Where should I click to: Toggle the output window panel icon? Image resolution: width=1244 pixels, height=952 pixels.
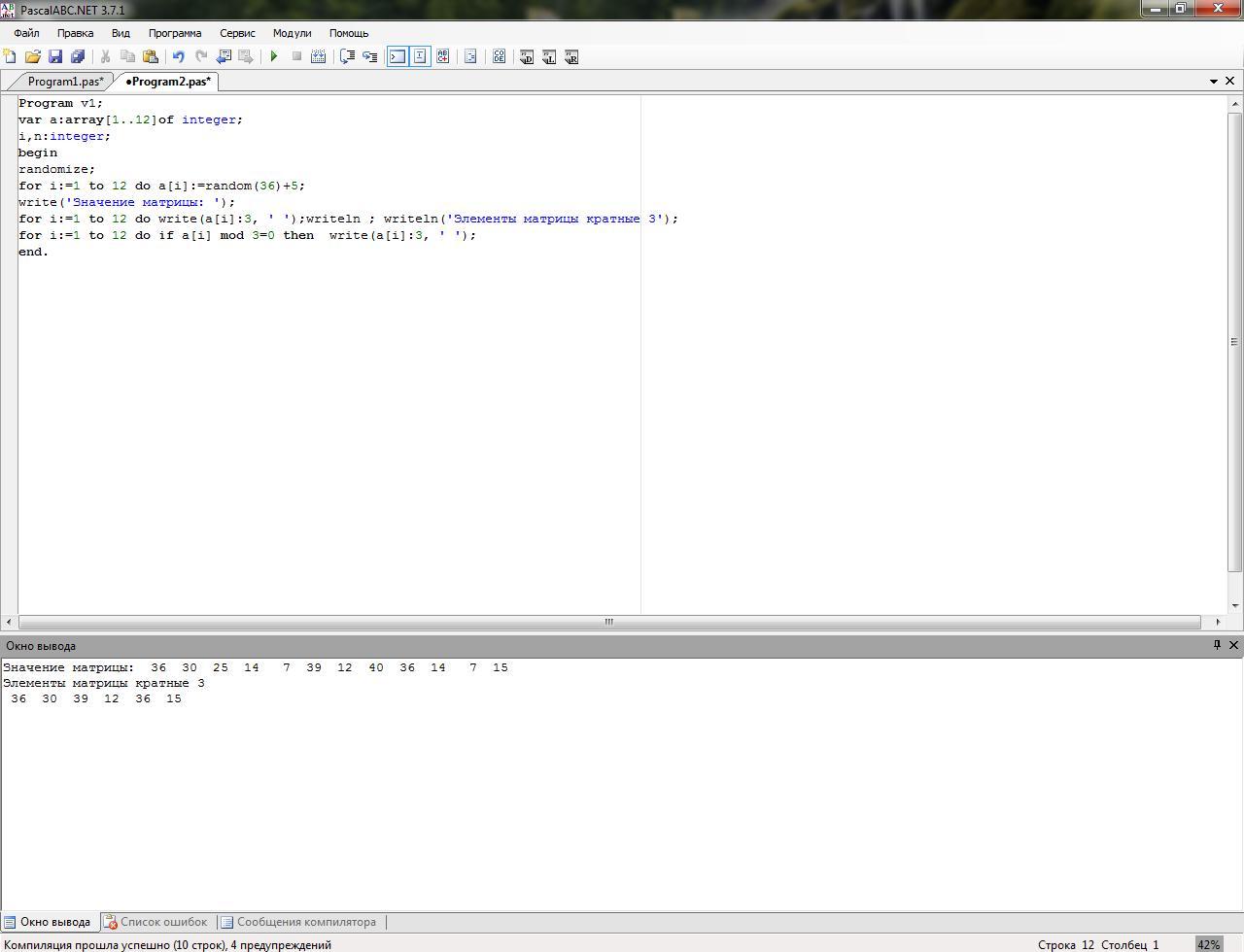(x=397, y=56)
